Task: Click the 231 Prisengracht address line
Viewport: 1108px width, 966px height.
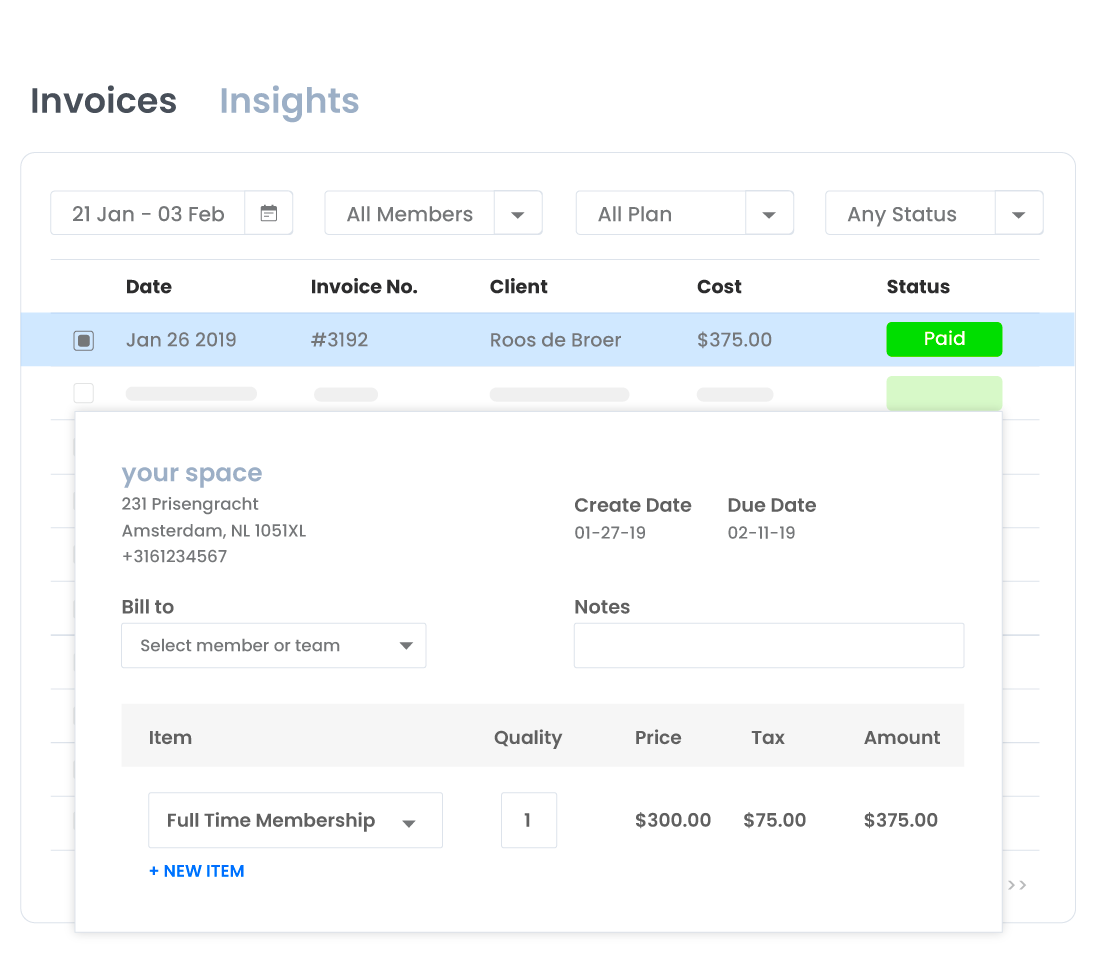Action: click(190, 504)
